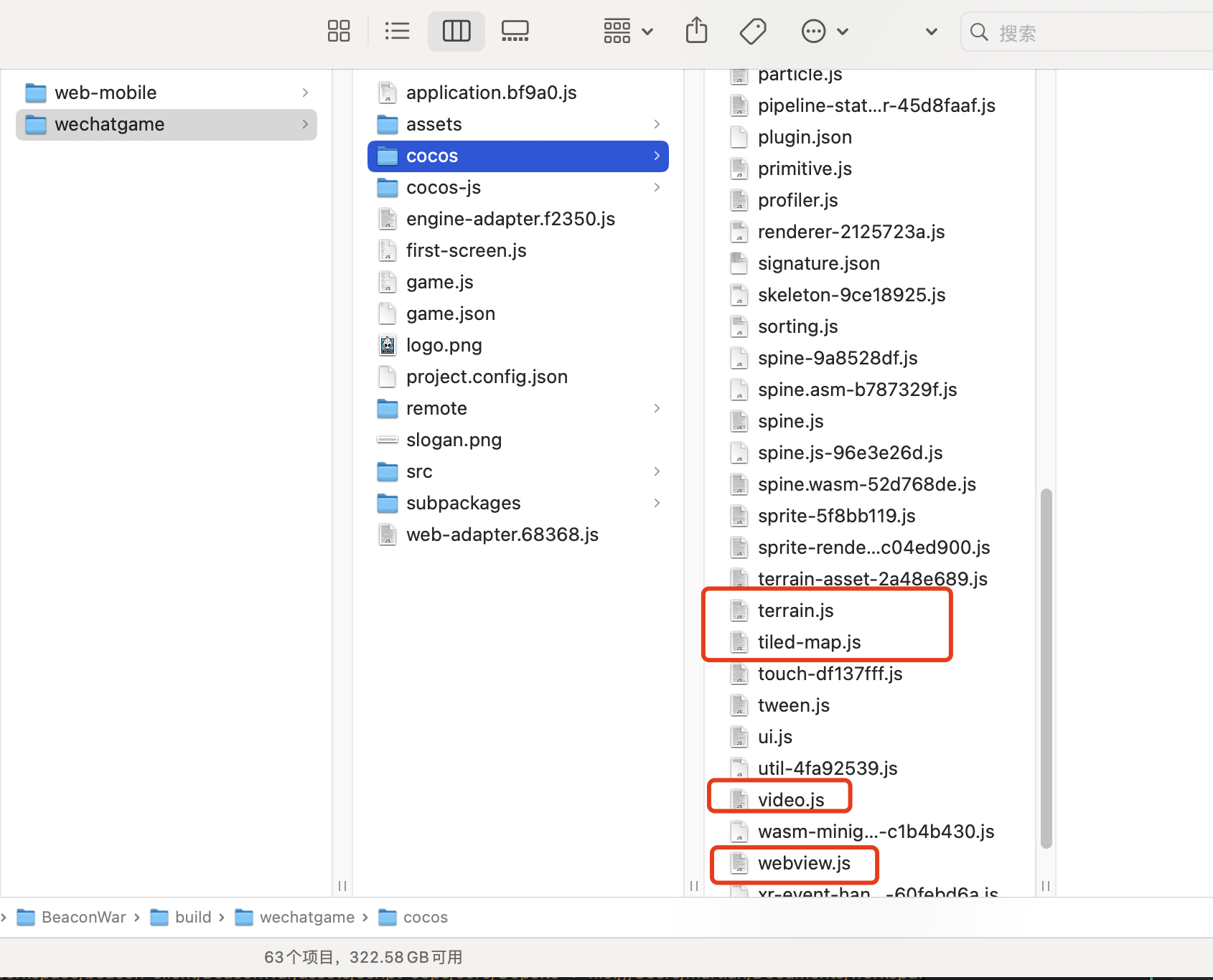Click the tween.js file icon
The width and height of the screenshot is (1213, 980).
pyautogui.click(x=739, y=705)
